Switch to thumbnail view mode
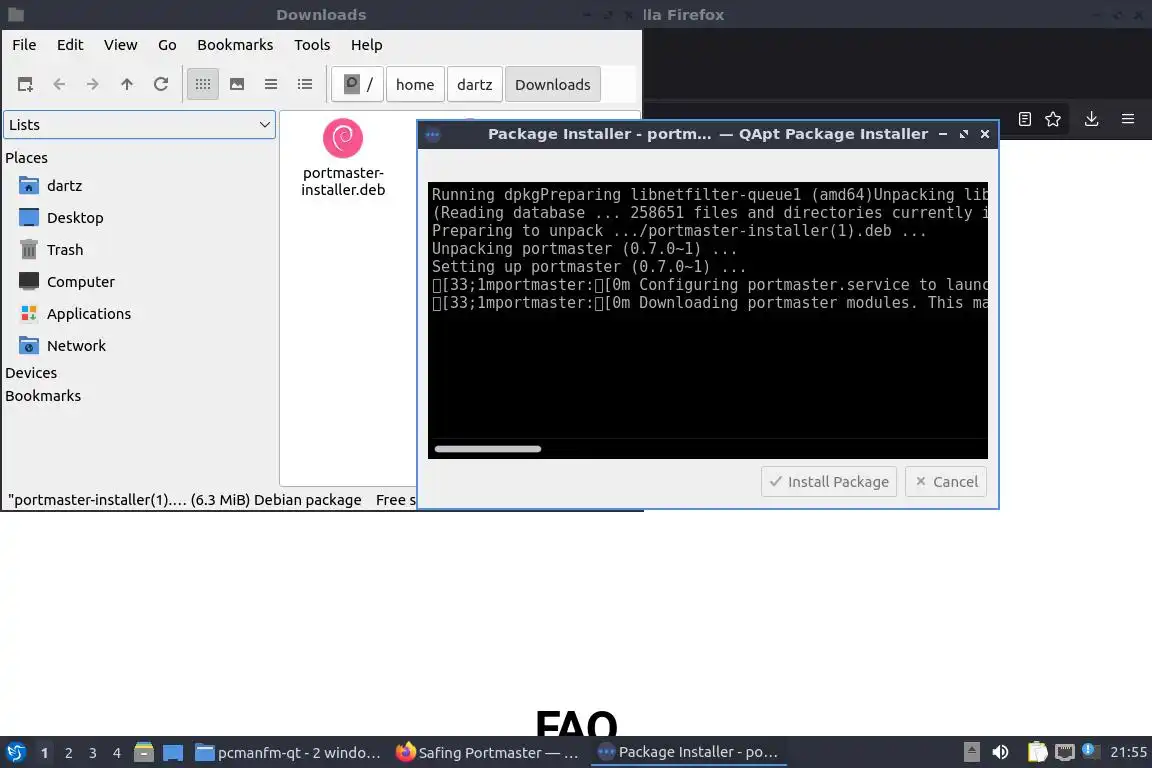This screenshot has width=1152, height=768. (237, 85)
